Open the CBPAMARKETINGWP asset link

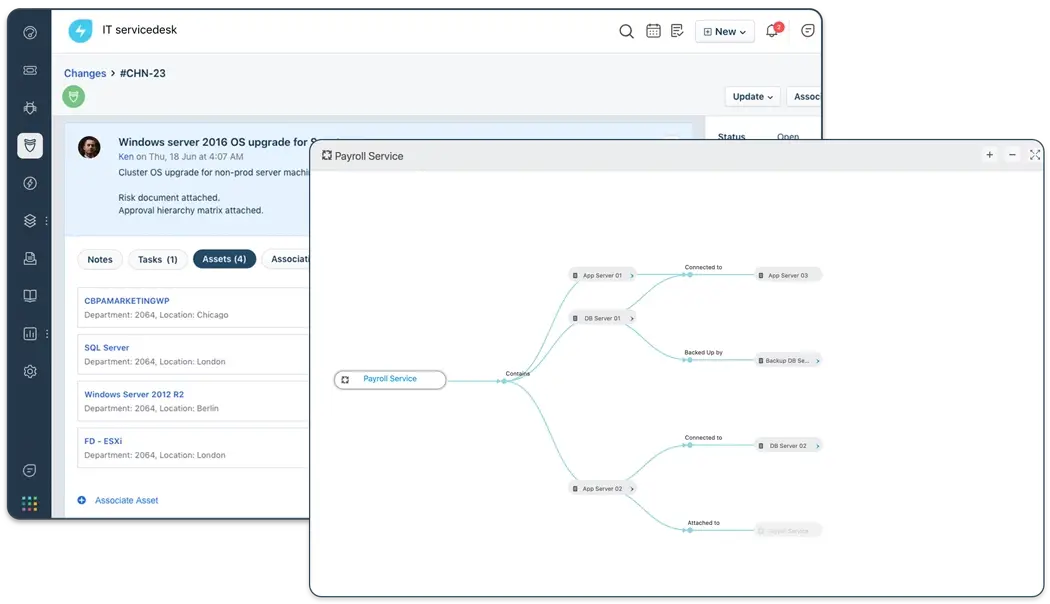[x=127, y=301]
